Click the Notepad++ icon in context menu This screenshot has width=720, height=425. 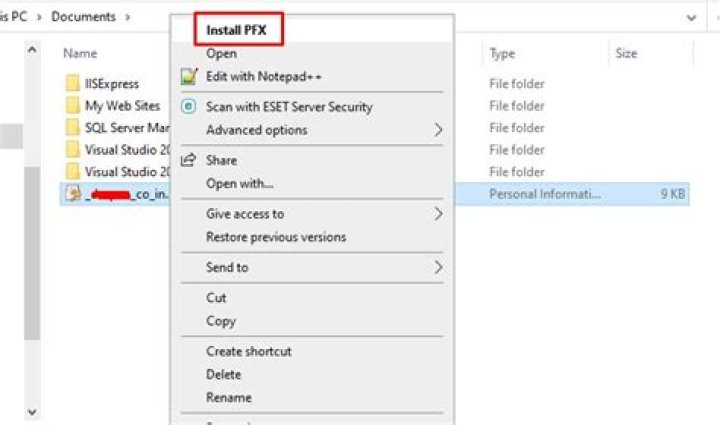(x=188, y=76)
